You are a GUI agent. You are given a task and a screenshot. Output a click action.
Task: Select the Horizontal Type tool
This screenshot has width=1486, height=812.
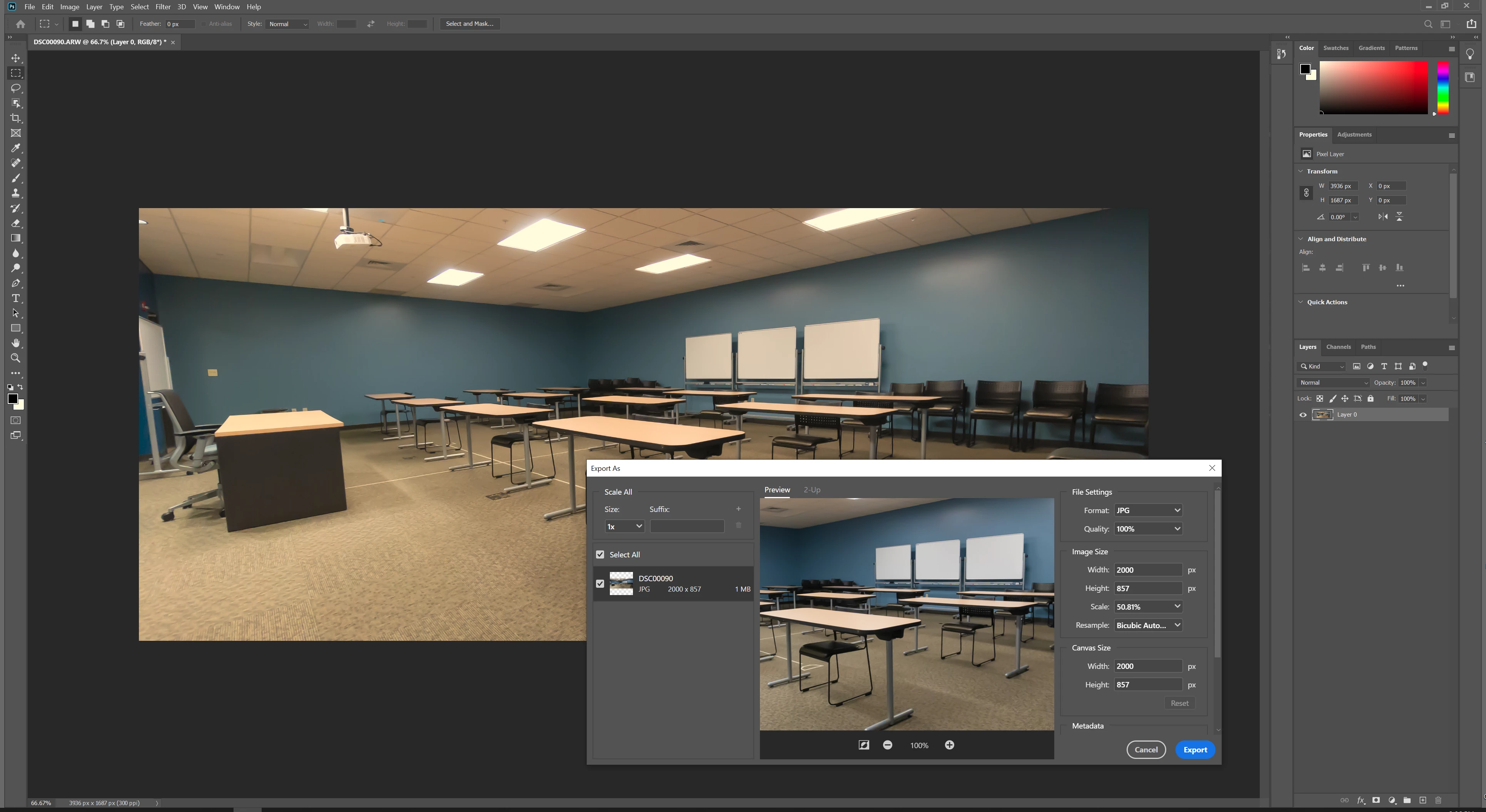click(x=15, y=298)
